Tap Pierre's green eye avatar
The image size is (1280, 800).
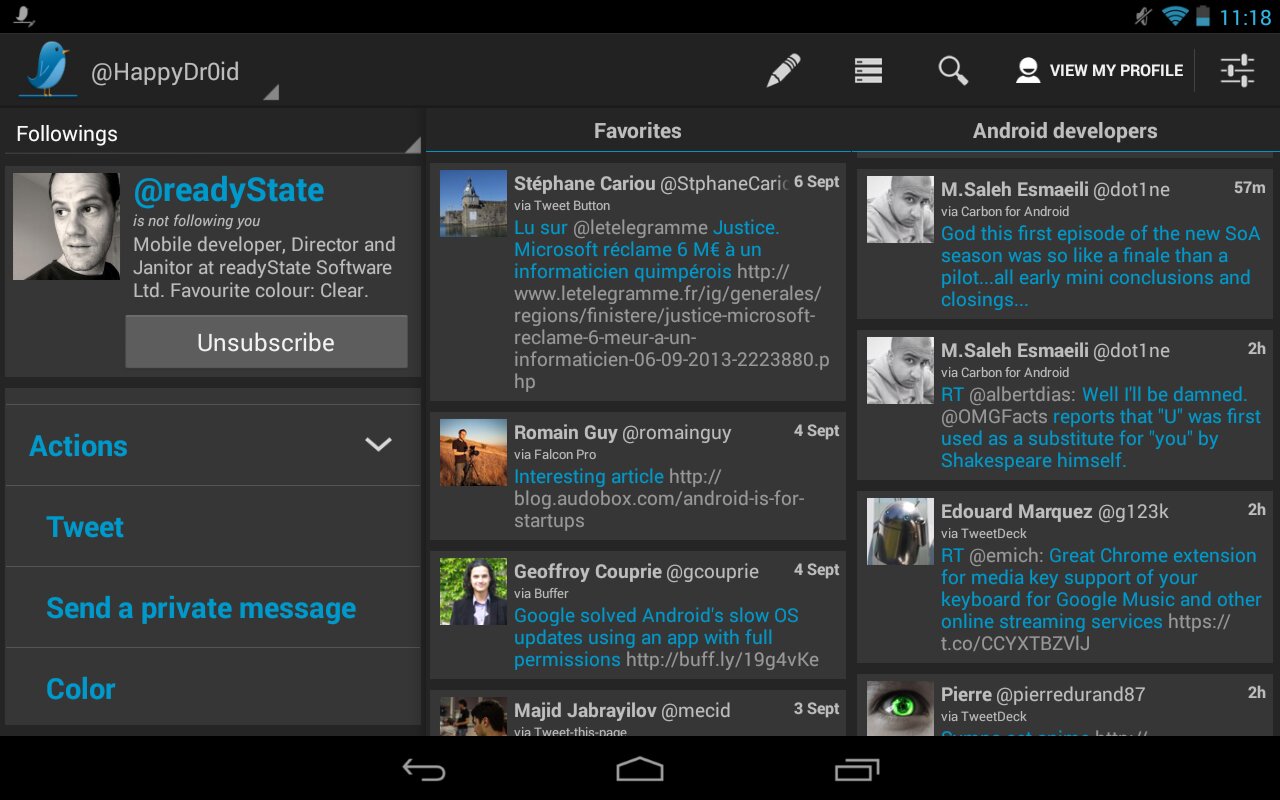click(x=900, y=709)
